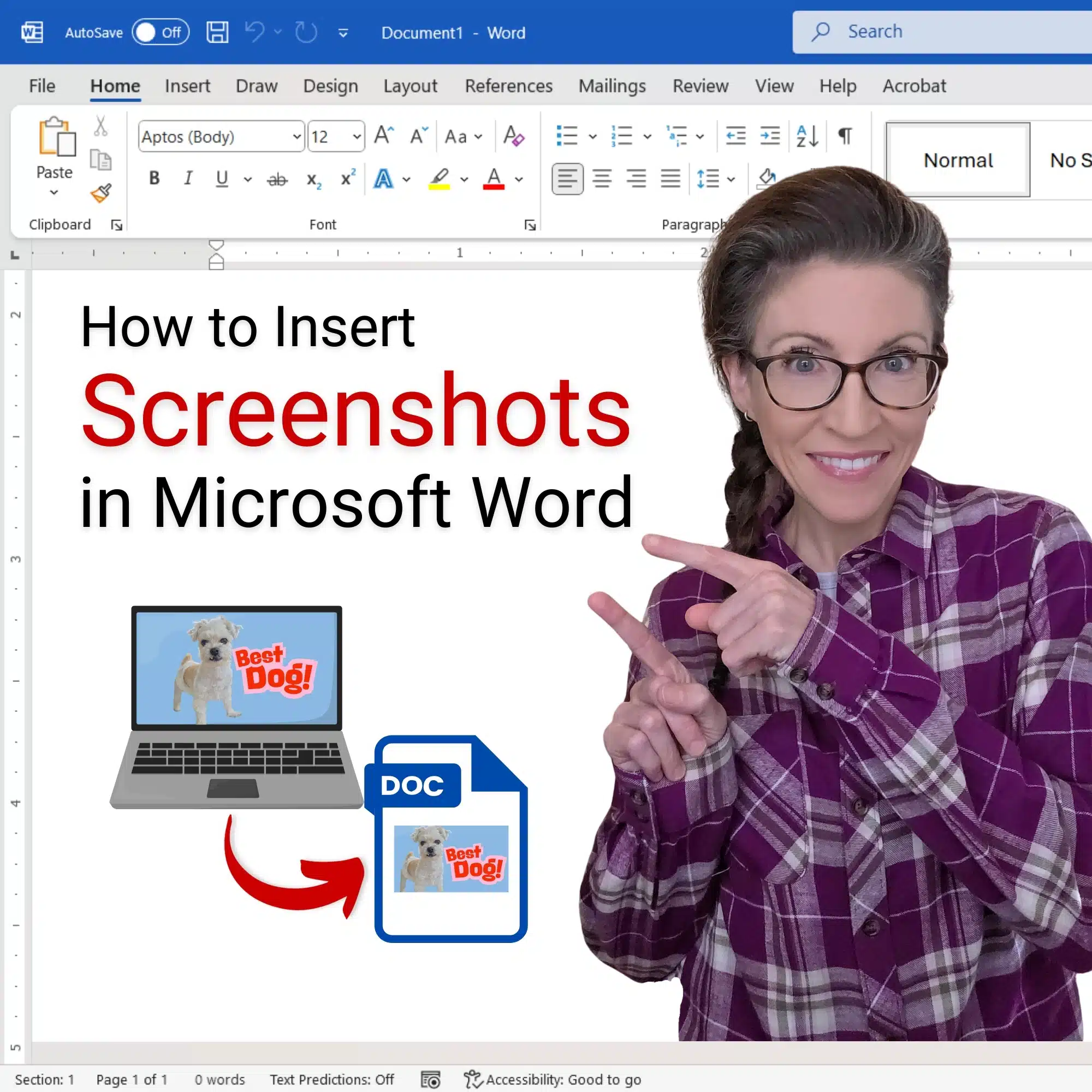Screen dimensions: 1092x1092
Task: Click the ruler tab selector corner
Action: (15, 255)
